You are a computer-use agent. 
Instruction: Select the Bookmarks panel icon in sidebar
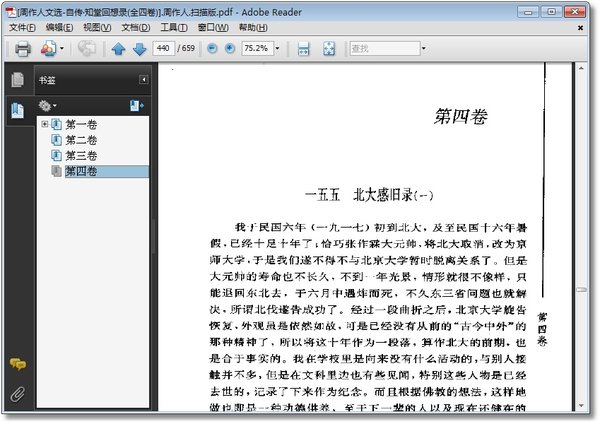coord(18,111)
